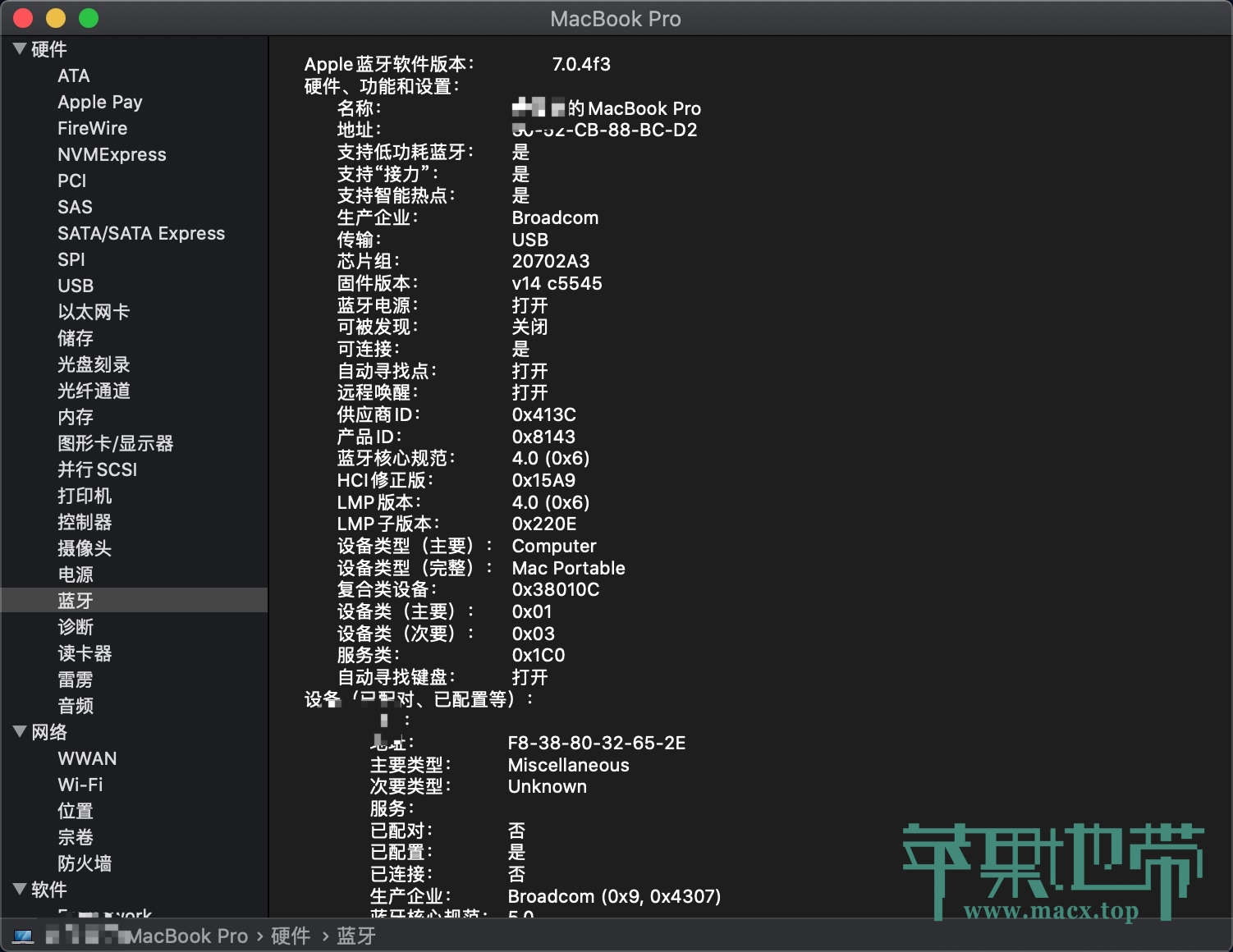Click MacBook Pro in the bottom breadcrumb

coord(190,936)
